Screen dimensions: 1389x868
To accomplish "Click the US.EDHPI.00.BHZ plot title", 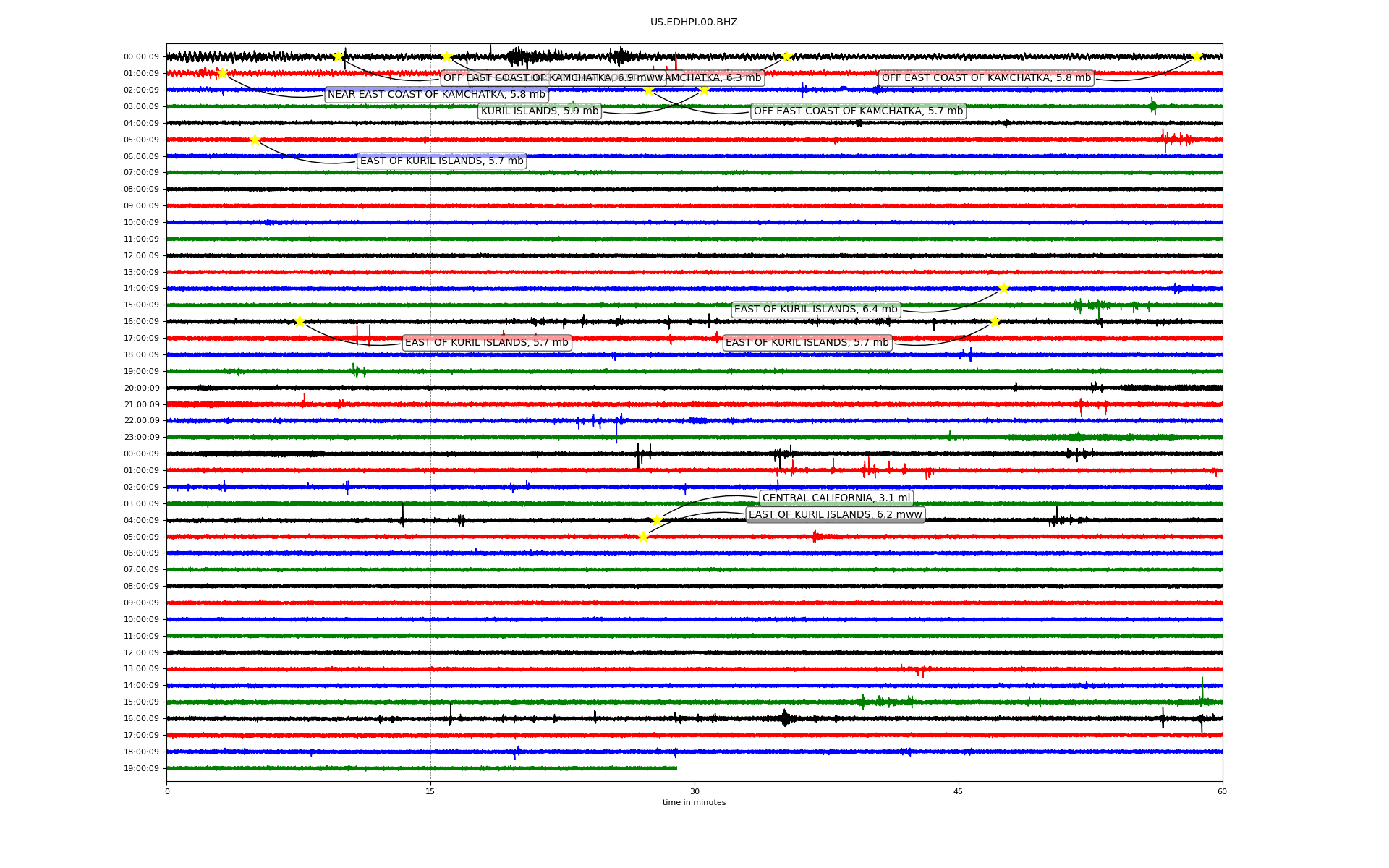I will coord(694,22).
